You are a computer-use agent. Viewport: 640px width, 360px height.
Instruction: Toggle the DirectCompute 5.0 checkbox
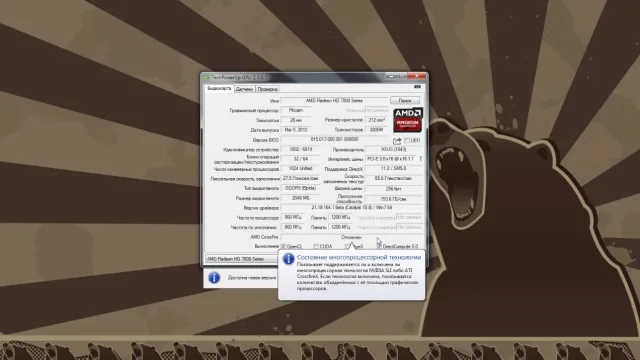379,247
